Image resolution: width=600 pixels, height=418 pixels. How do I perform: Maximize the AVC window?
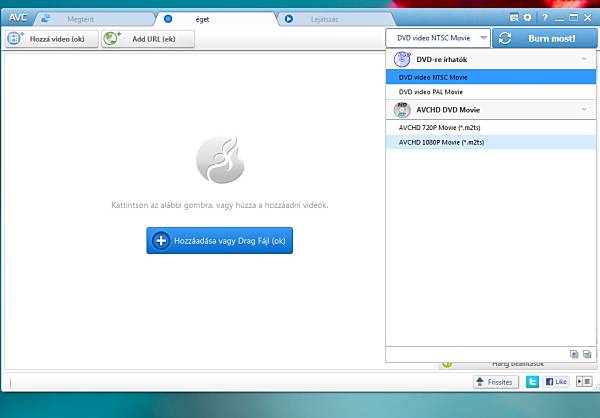click(x=573, y=18)
